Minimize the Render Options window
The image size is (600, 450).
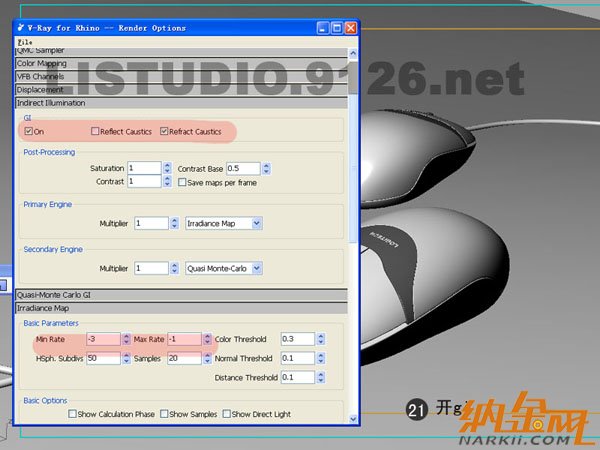pos(323,28)
